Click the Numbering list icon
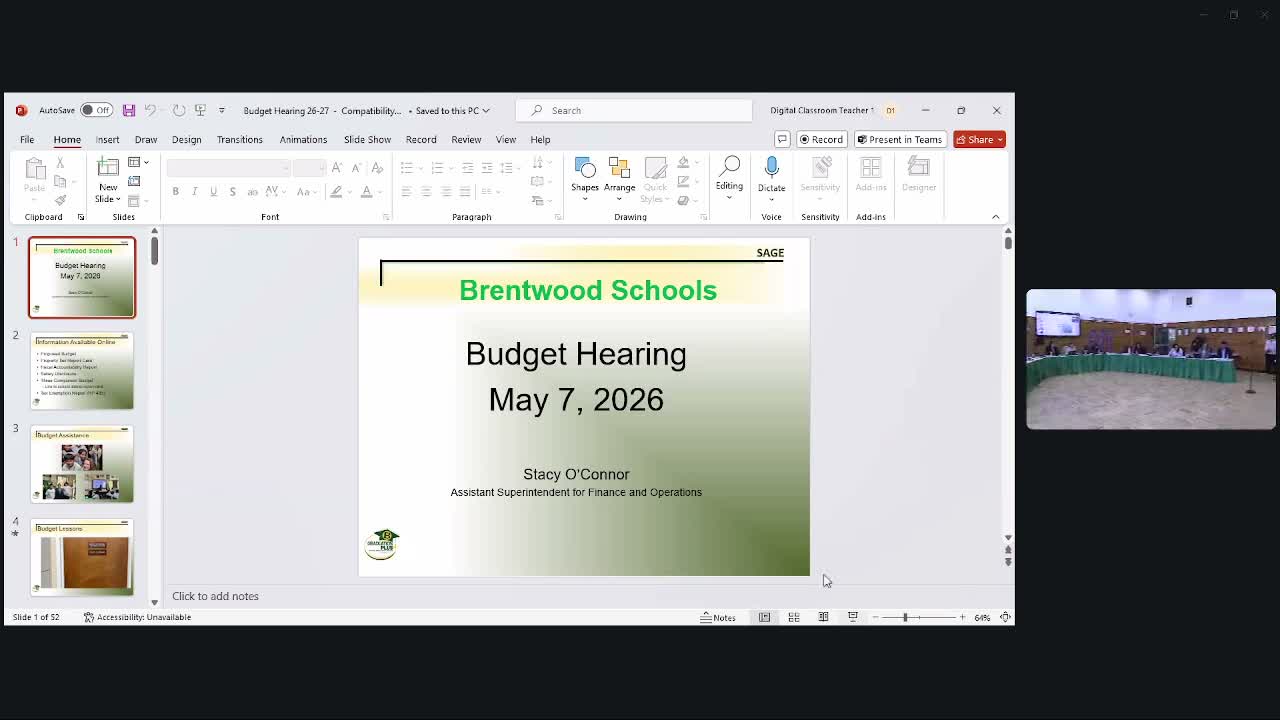The image size is (1280, 720). [436, 167]
